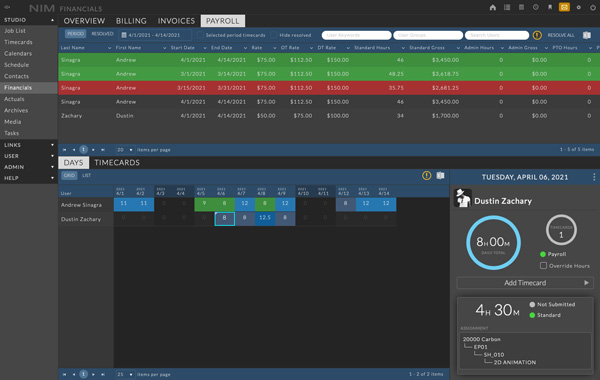Viewport: 600px width, 380px height.
Task: Go to next page in payroll table pager
Action: point(93,150)
